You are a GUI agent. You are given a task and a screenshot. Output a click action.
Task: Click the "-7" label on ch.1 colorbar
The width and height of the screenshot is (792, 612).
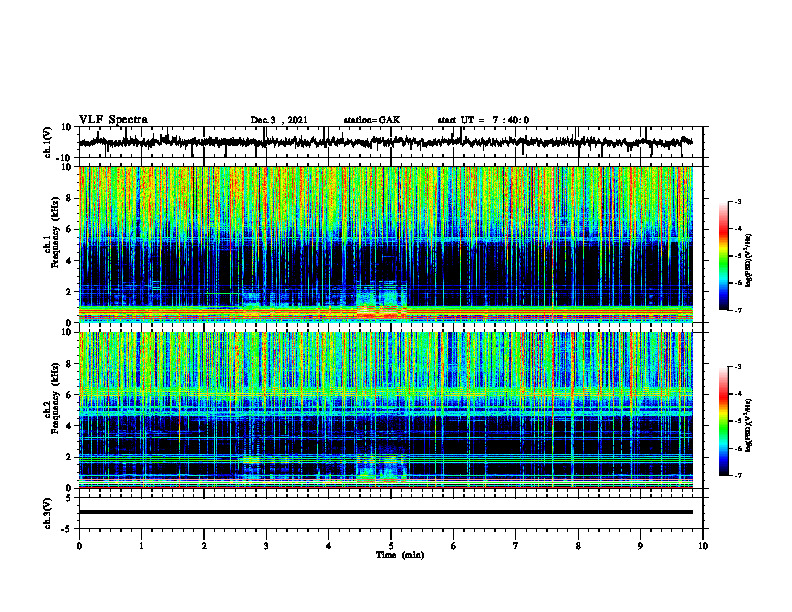(x=738, y=310)
